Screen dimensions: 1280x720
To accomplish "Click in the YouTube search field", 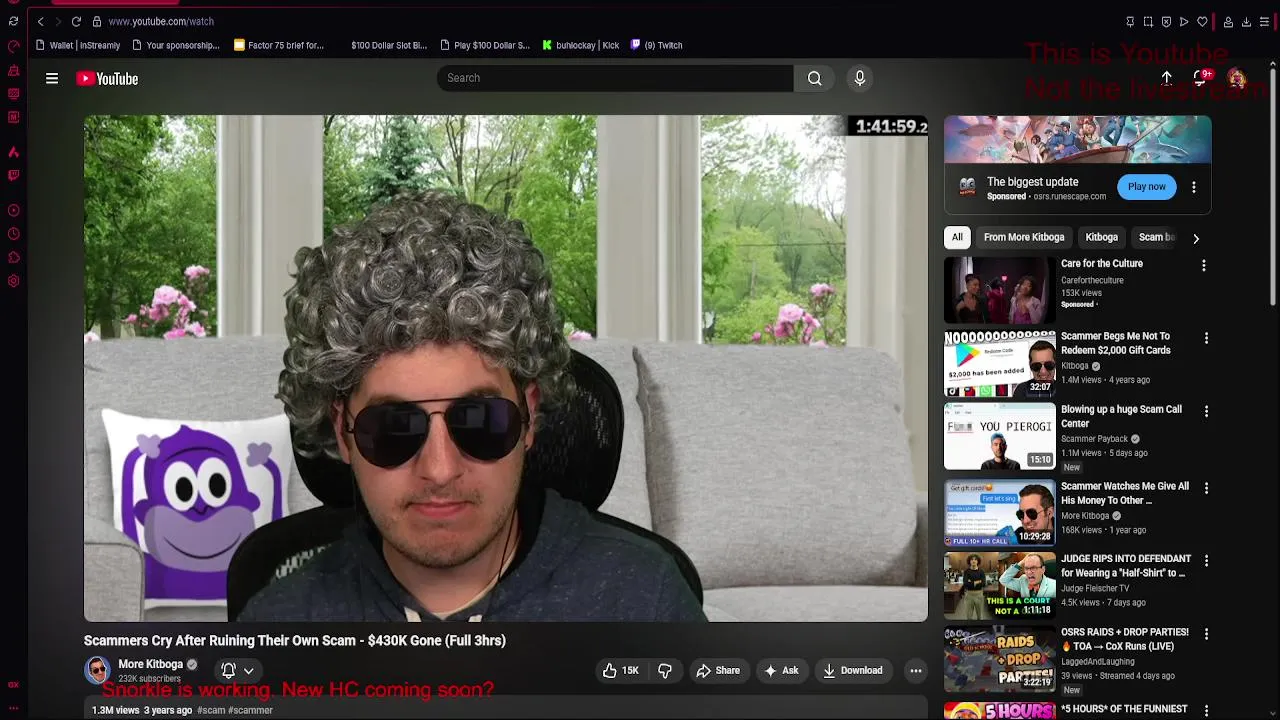I will tap(615, 78).
